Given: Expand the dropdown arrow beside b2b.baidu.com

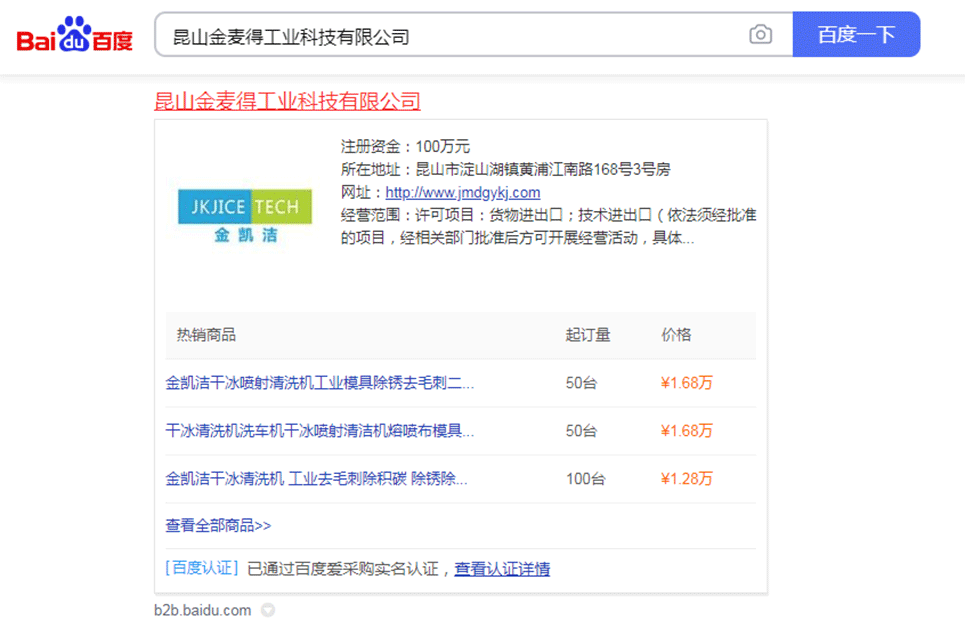Looking at the screenshot, I should (x=268, y=610).
